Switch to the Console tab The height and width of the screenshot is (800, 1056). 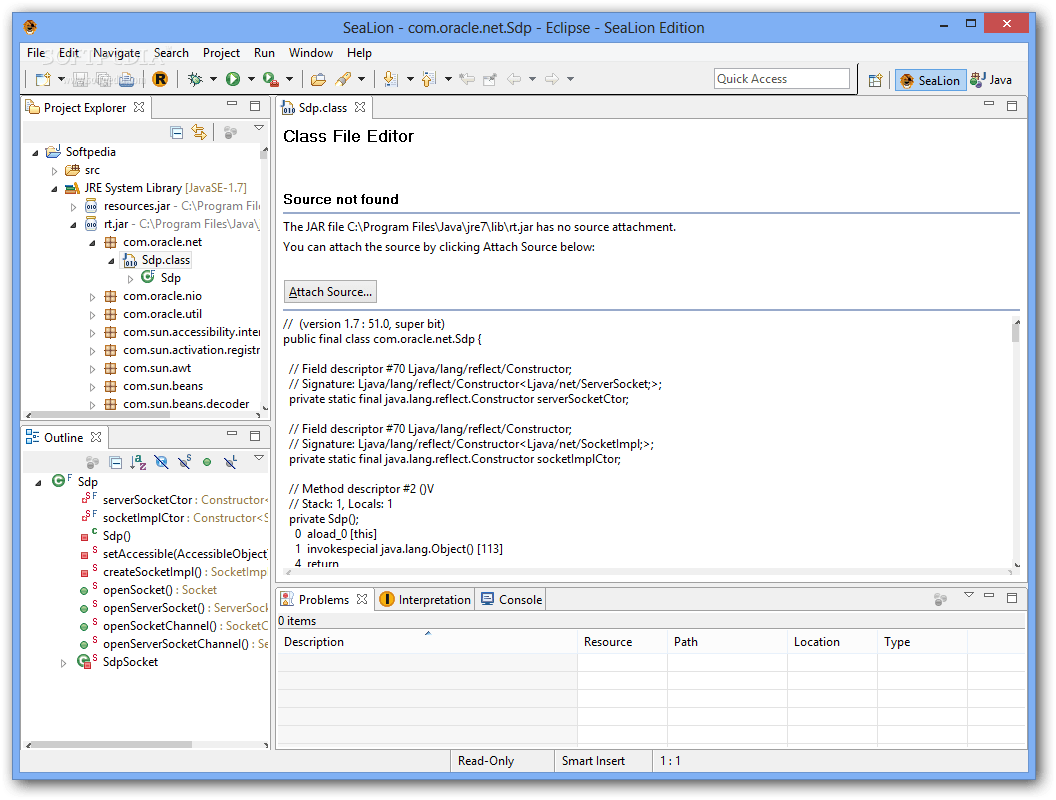[511, 599]
